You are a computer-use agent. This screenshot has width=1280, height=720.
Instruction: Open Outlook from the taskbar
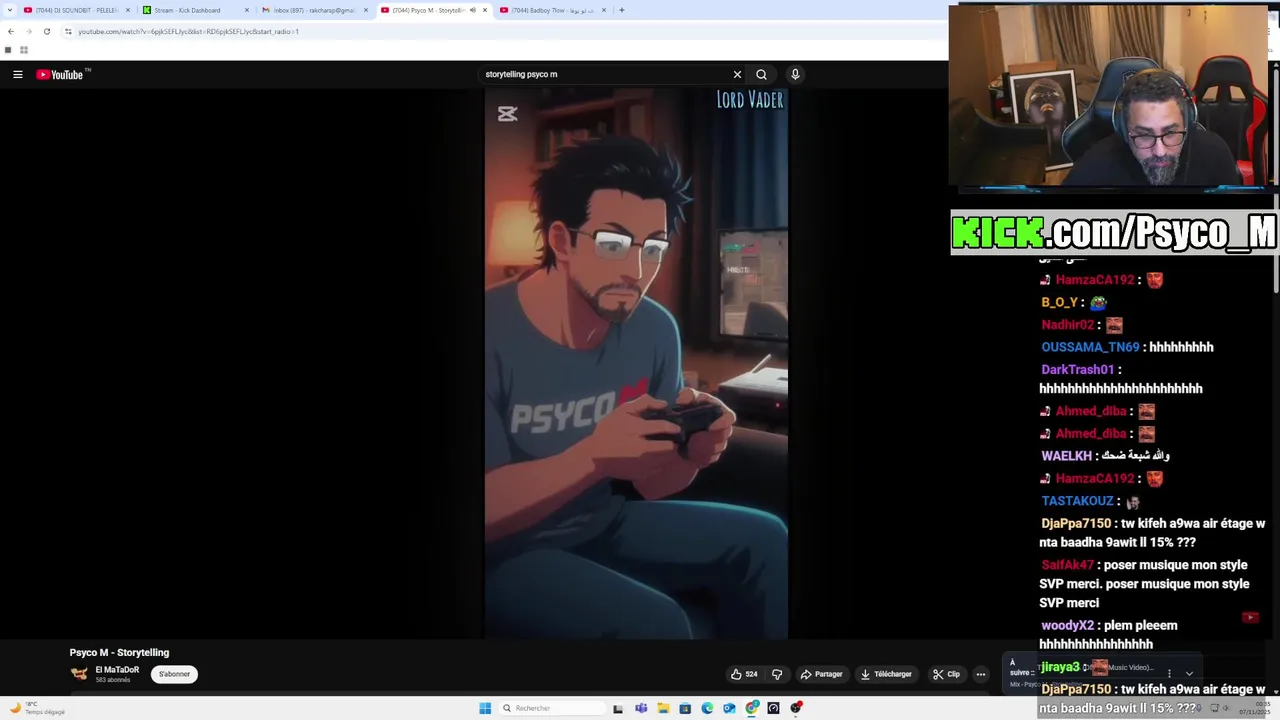[x=729, y=708]
